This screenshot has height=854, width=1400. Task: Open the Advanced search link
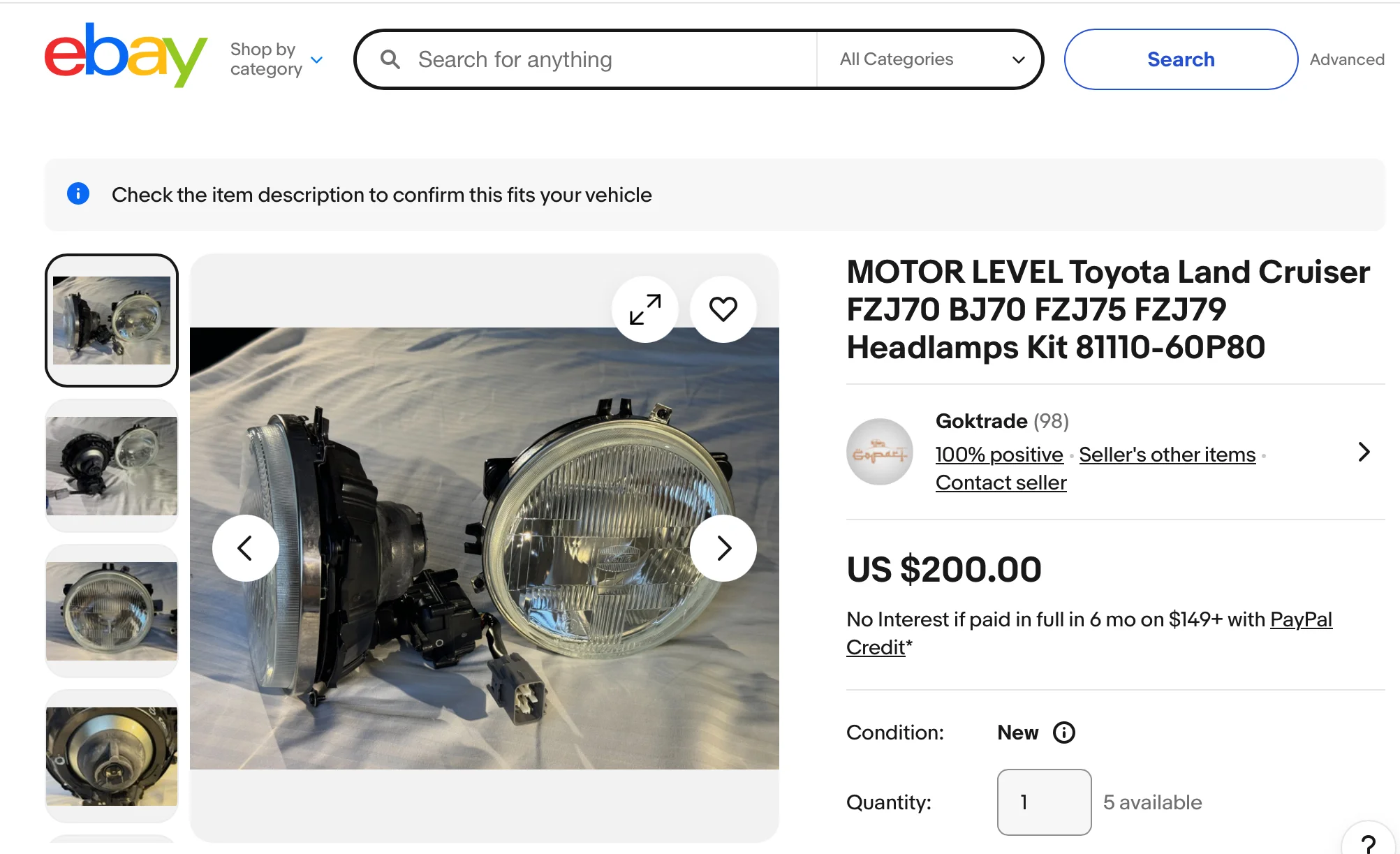click(1347, 59)
